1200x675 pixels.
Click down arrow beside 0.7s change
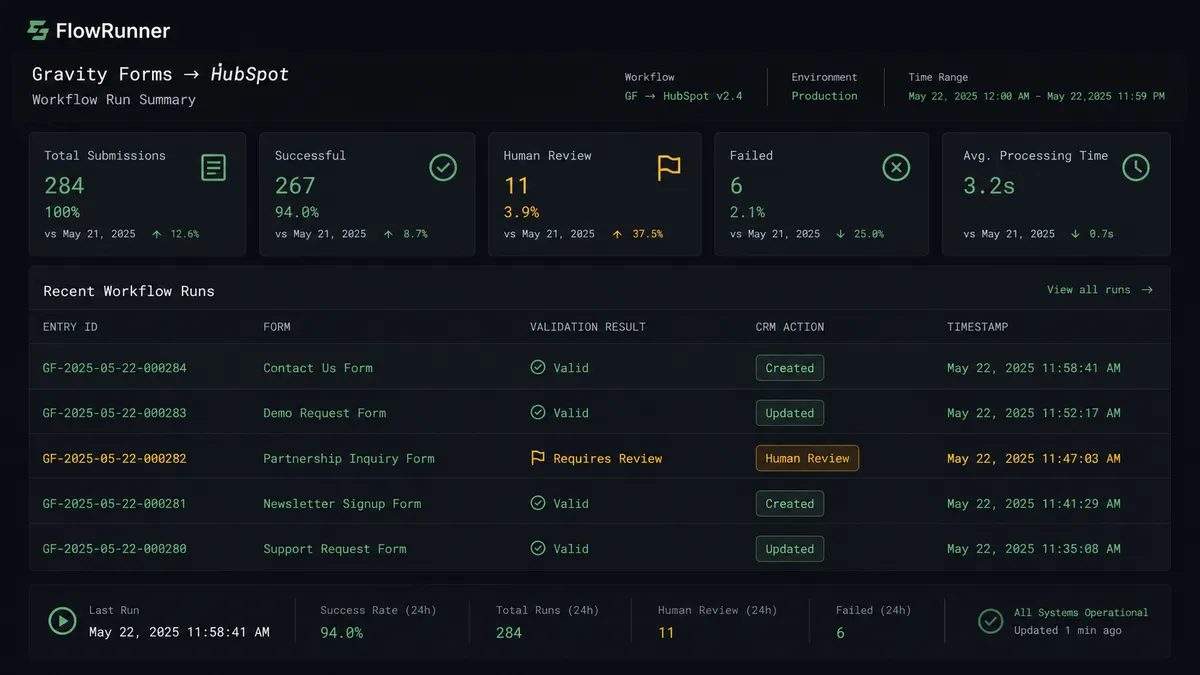[1075, 234]
